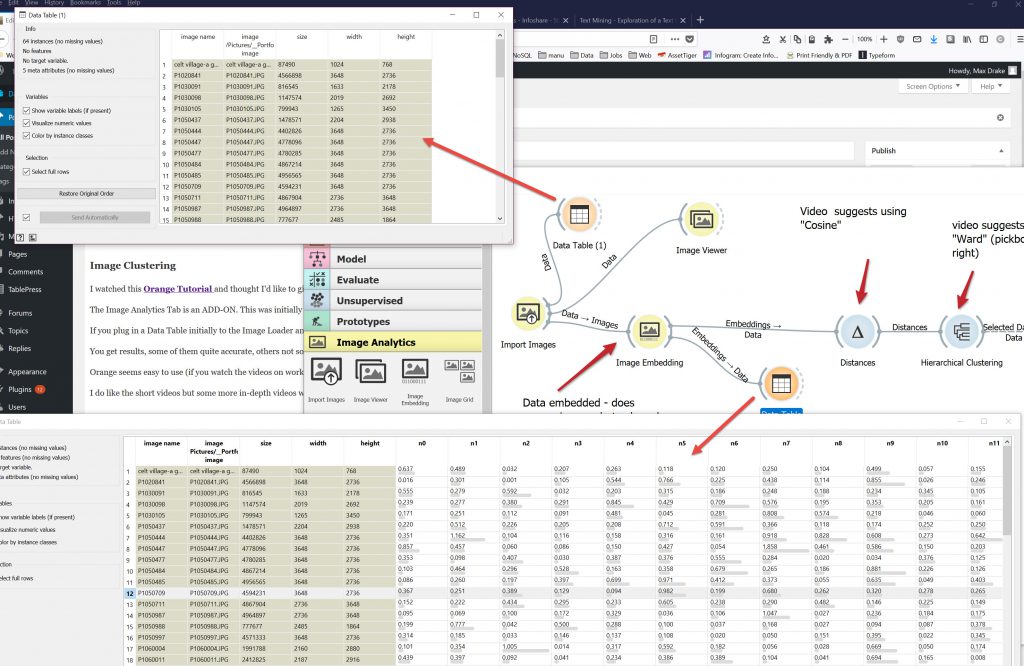Select the Image Embedding node on canvas

click(647, 331)
